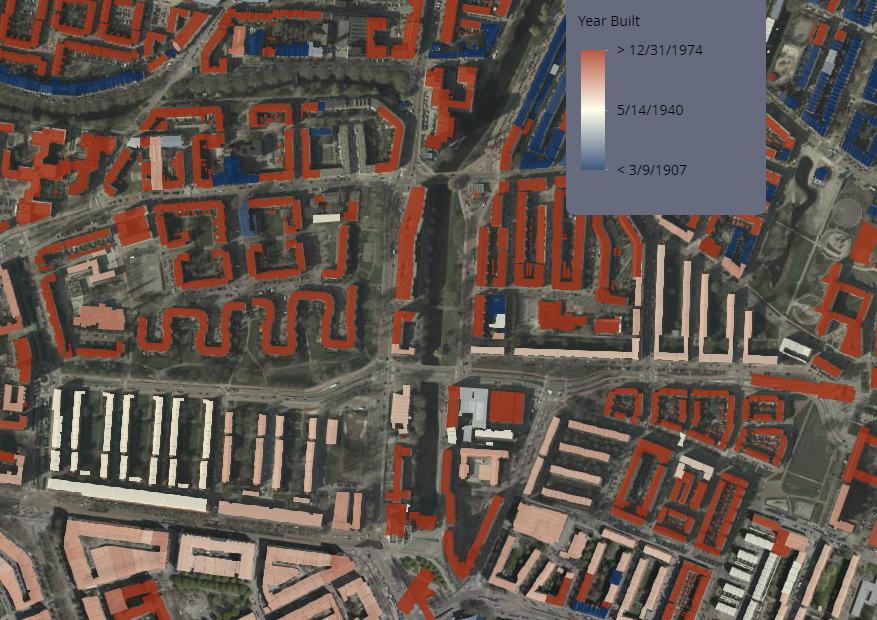877x620 pixels.
Task: Click the legend color ramp gradient bar
Action: pyautogui.click(x=593, y=110)
